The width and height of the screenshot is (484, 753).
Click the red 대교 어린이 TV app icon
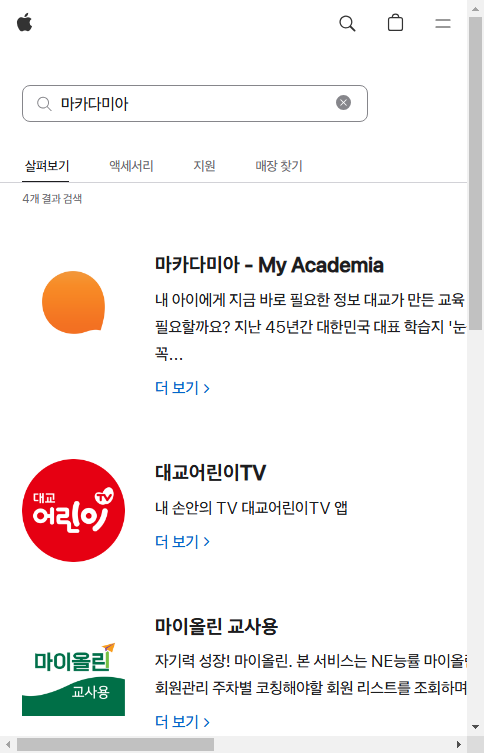click(x=73, y=510)
